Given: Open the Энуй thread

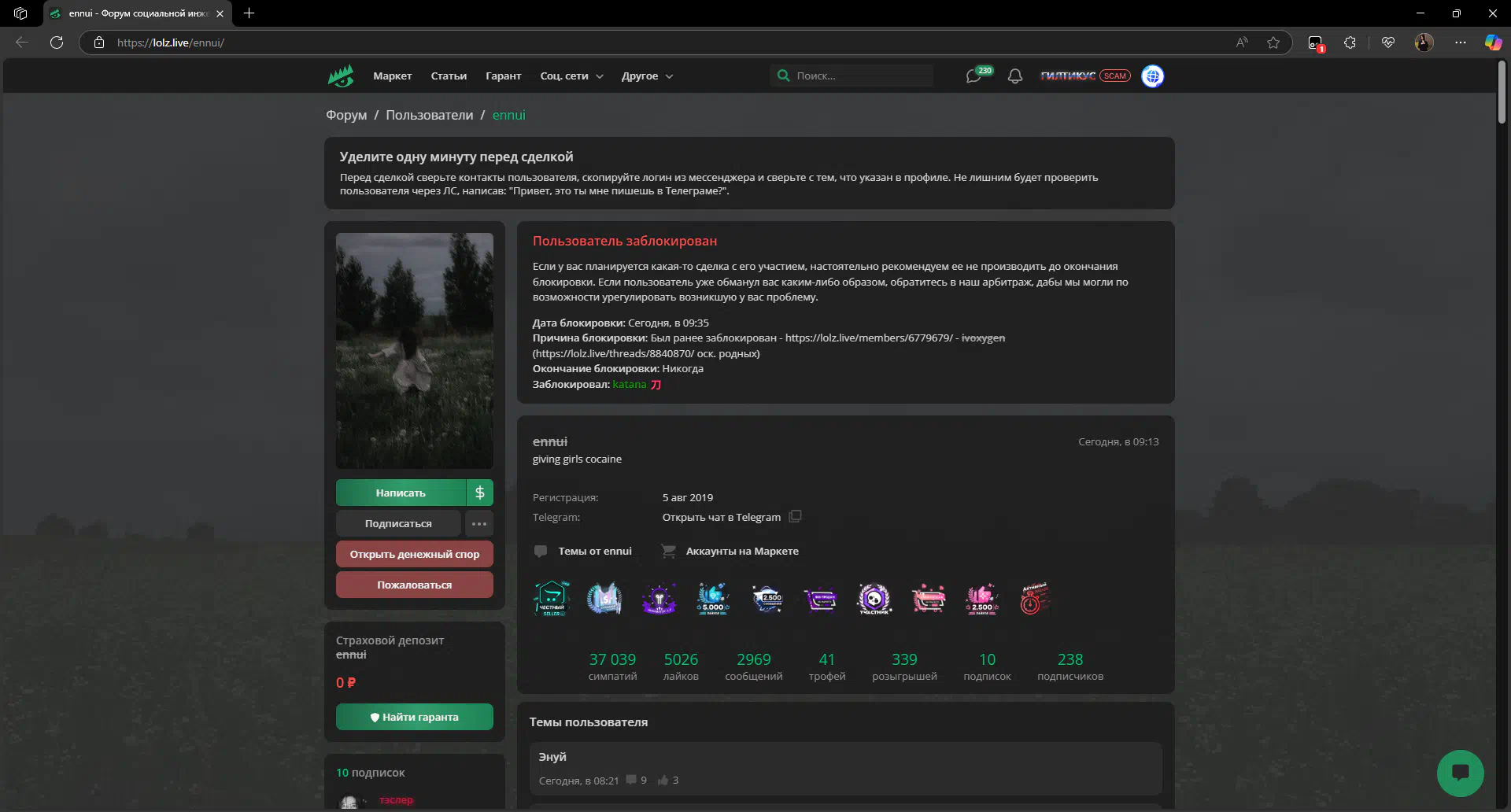Looking at the screenshot, I should [552, 757].
